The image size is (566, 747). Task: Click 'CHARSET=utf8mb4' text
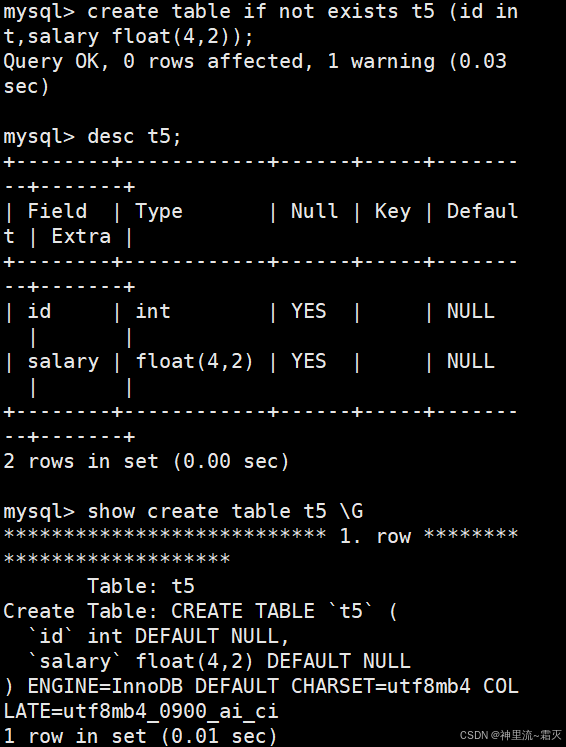coord(381,686)
